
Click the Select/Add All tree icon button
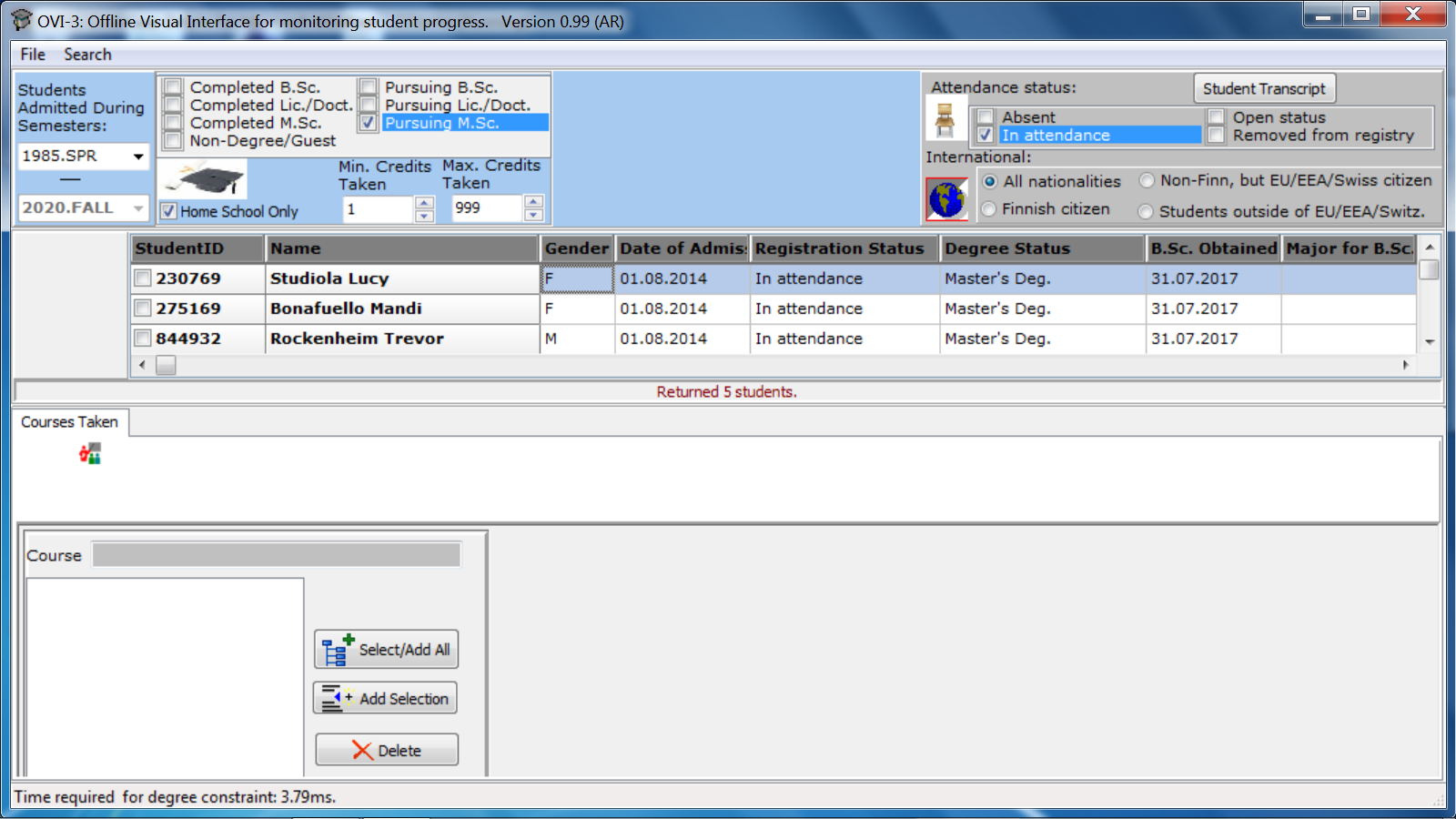(x=386, y=650)
